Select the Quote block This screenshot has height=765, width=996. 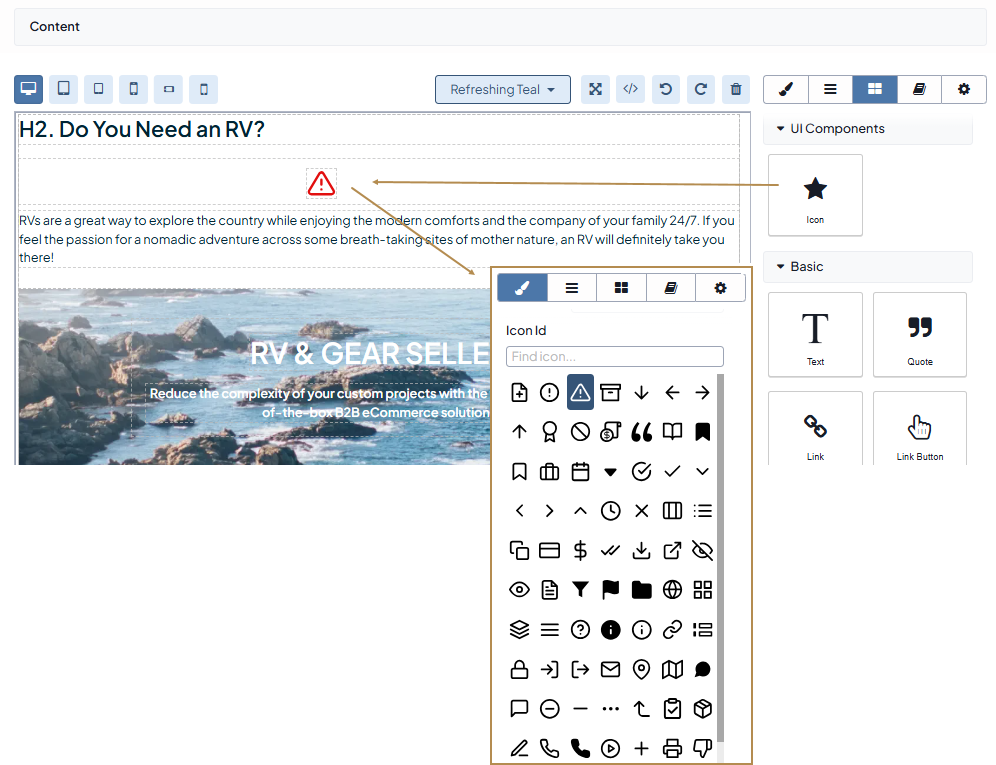[x=919, y=334]
